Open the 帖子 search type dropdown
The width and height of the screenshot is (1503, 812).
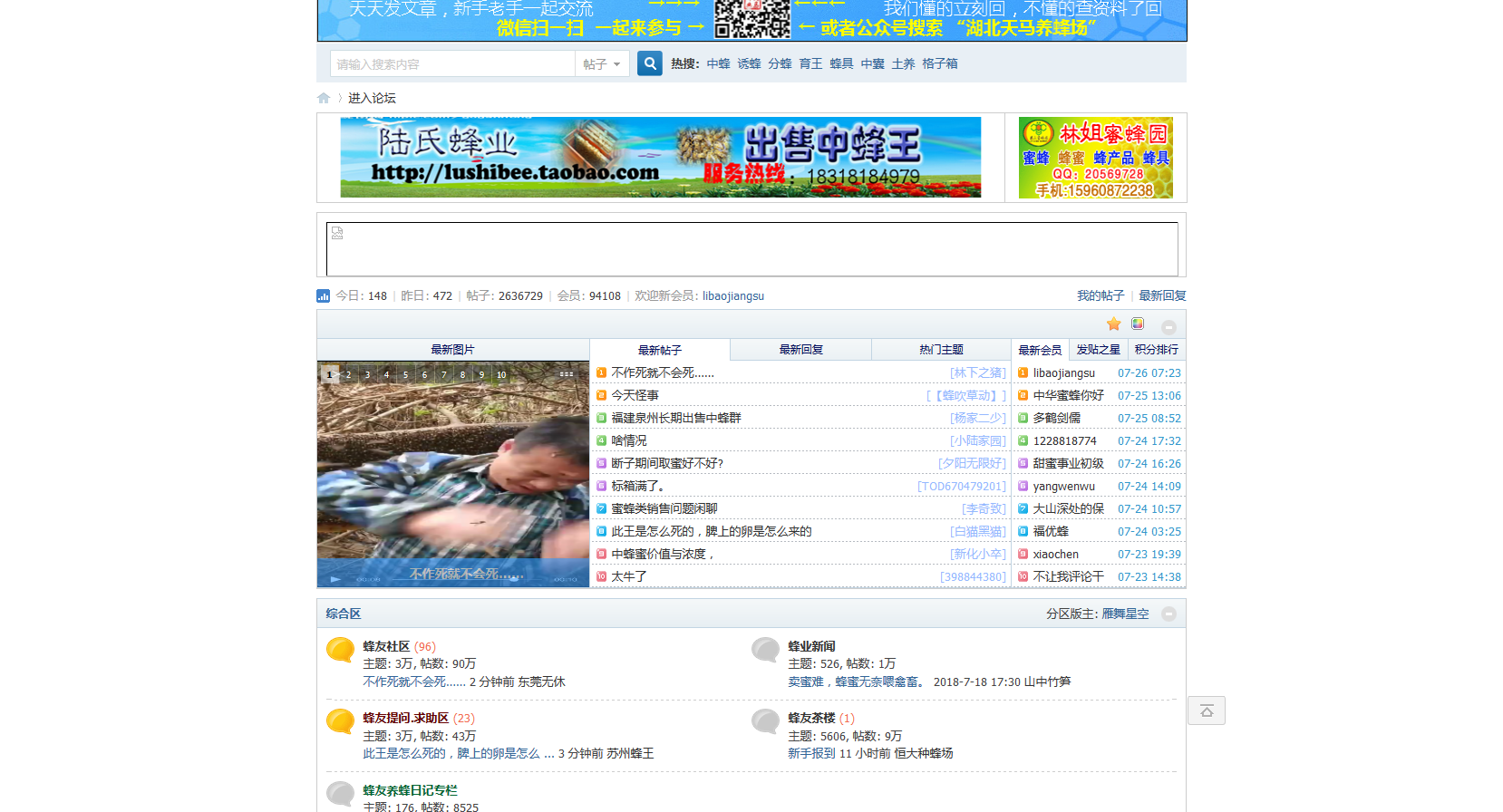602,64
